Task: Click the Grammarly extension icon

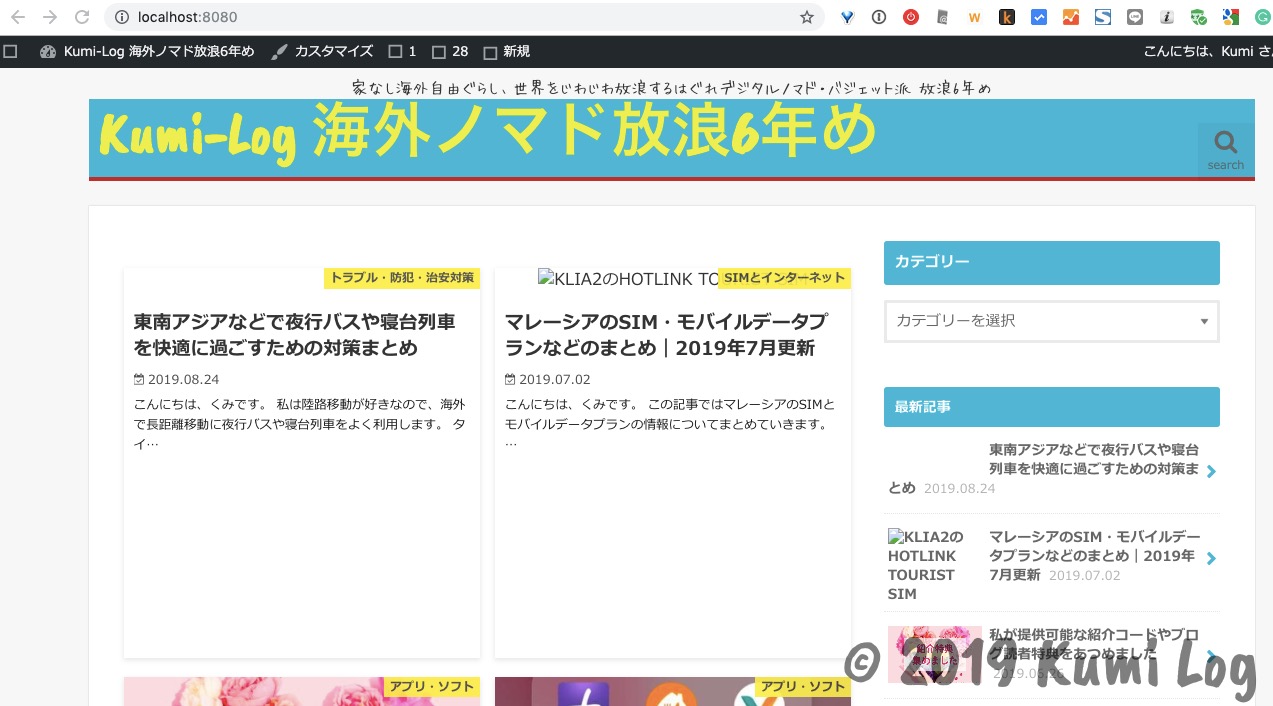Action: (1262, 17)
